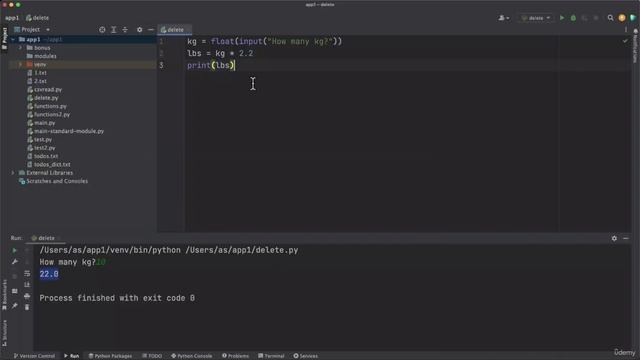Open editor tabs more options icon
The height and width of the screenshot is (360, 640).
click(626, 30)
